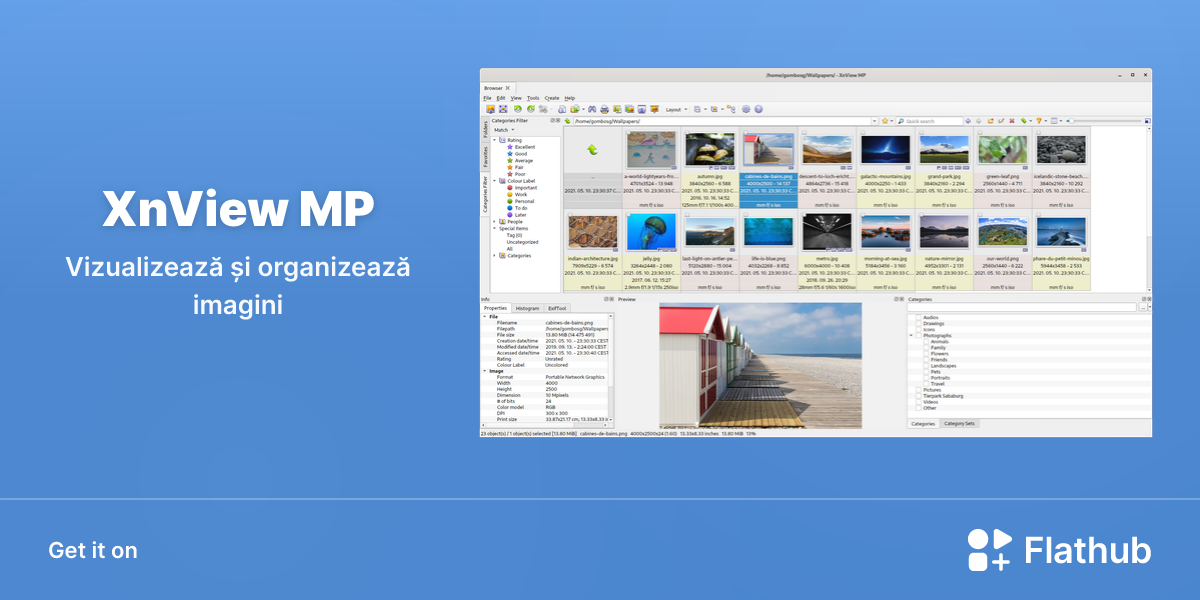
Task: Tick checkbox on galactic-mountains.jpg thumbnail
Action: pyautogui.click(x=861, y=132)
